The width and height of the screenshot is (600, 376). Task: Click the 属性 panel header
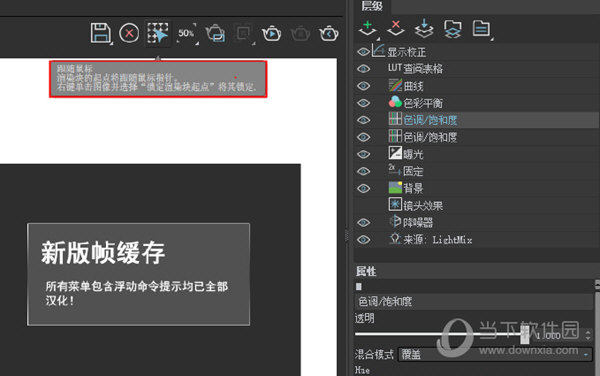(x=366, y=271)
